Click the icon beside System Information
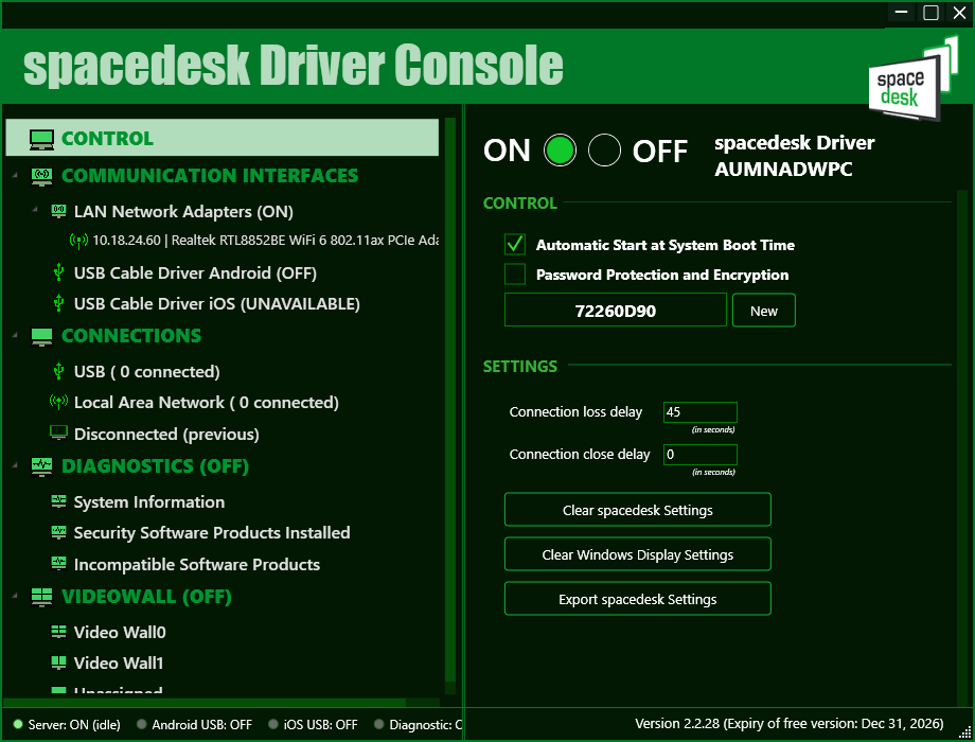This screenshot has height=742, width=975. 58,501
